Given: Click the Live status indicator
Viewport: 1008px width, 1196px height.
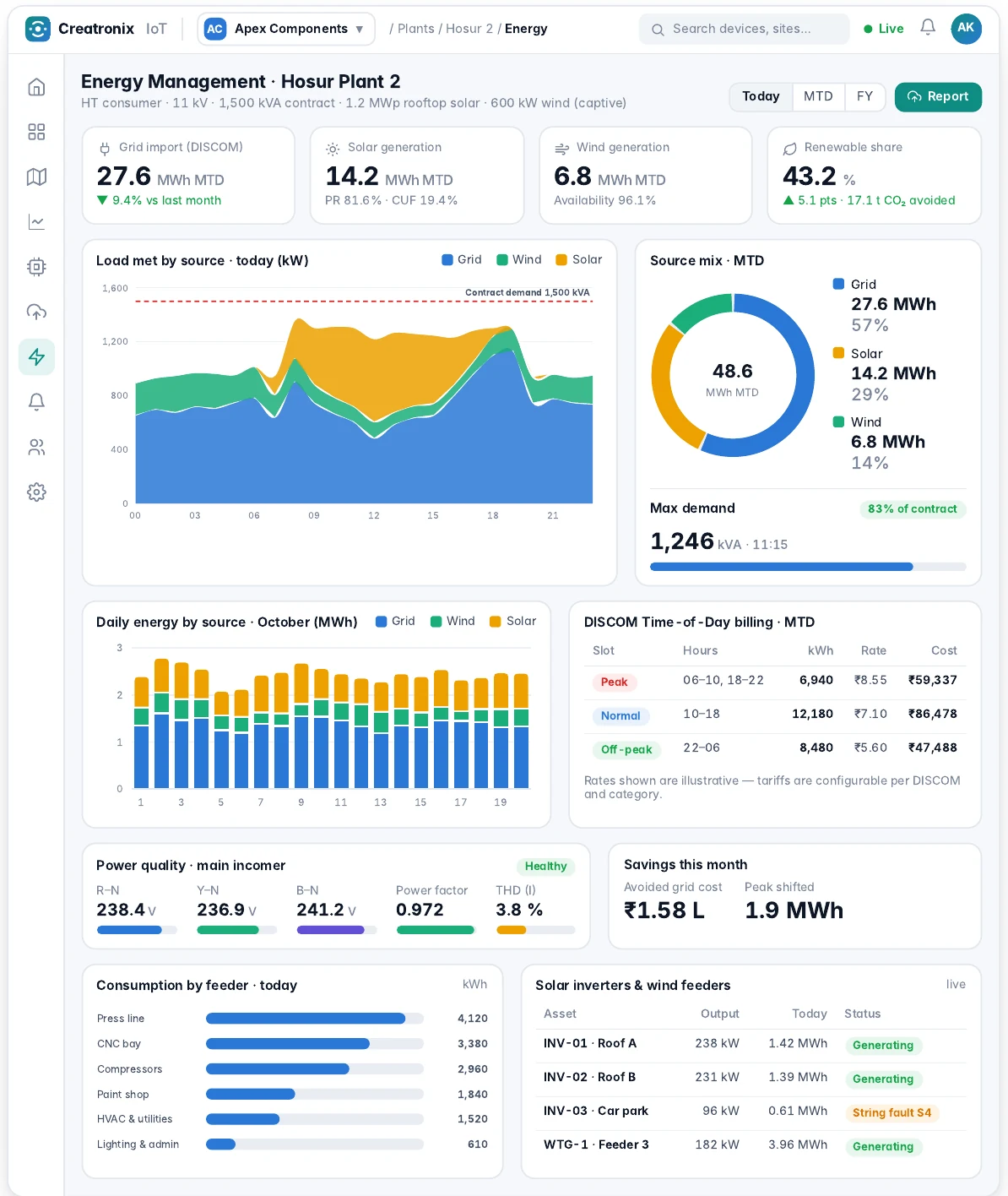Looking at the screenshot, I should 884,29.
